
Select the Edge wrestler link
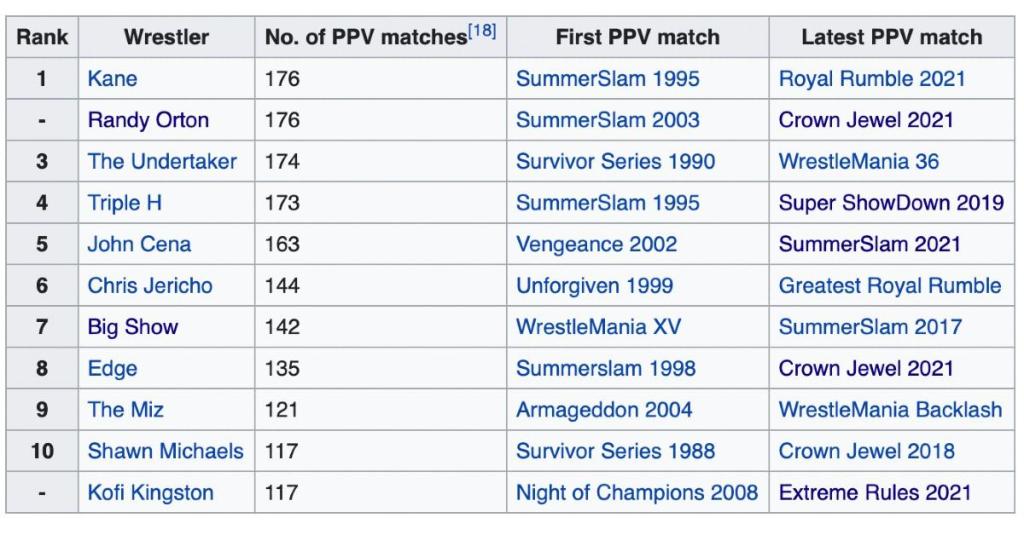[112, 368]
